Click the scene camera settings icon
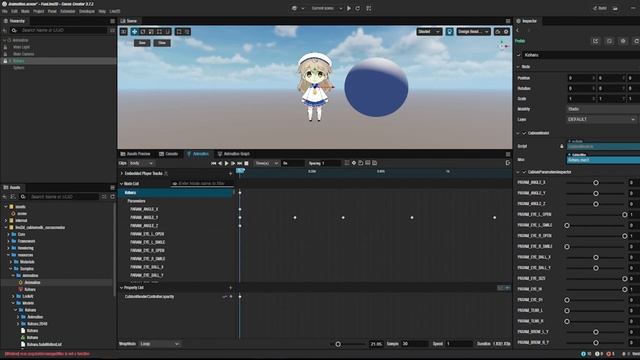Viewport: 640px width, 360px height. pyautogui.click(x=498, y=31)
